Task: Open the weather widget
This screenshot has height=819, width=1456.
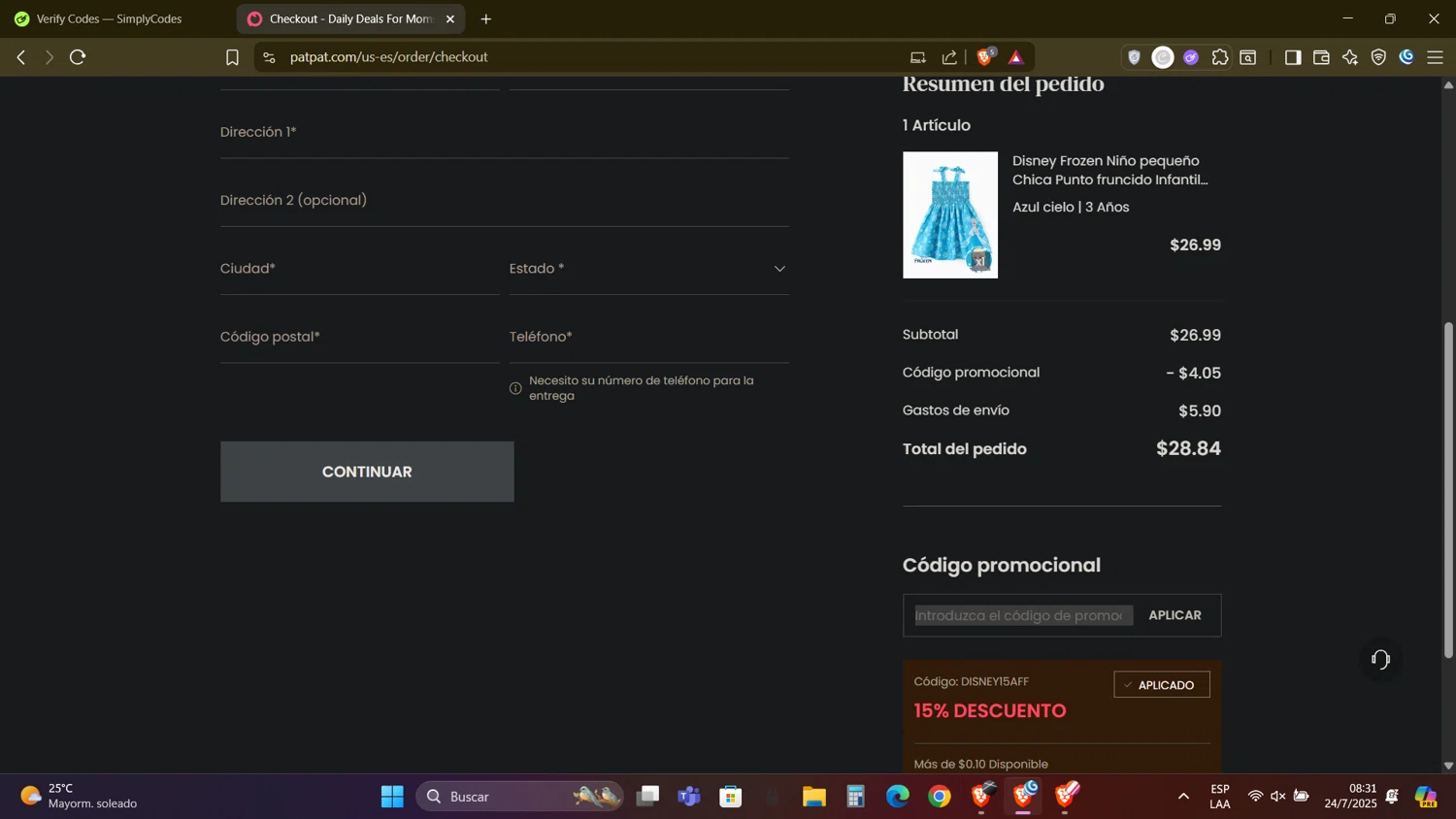Action: 80,797
